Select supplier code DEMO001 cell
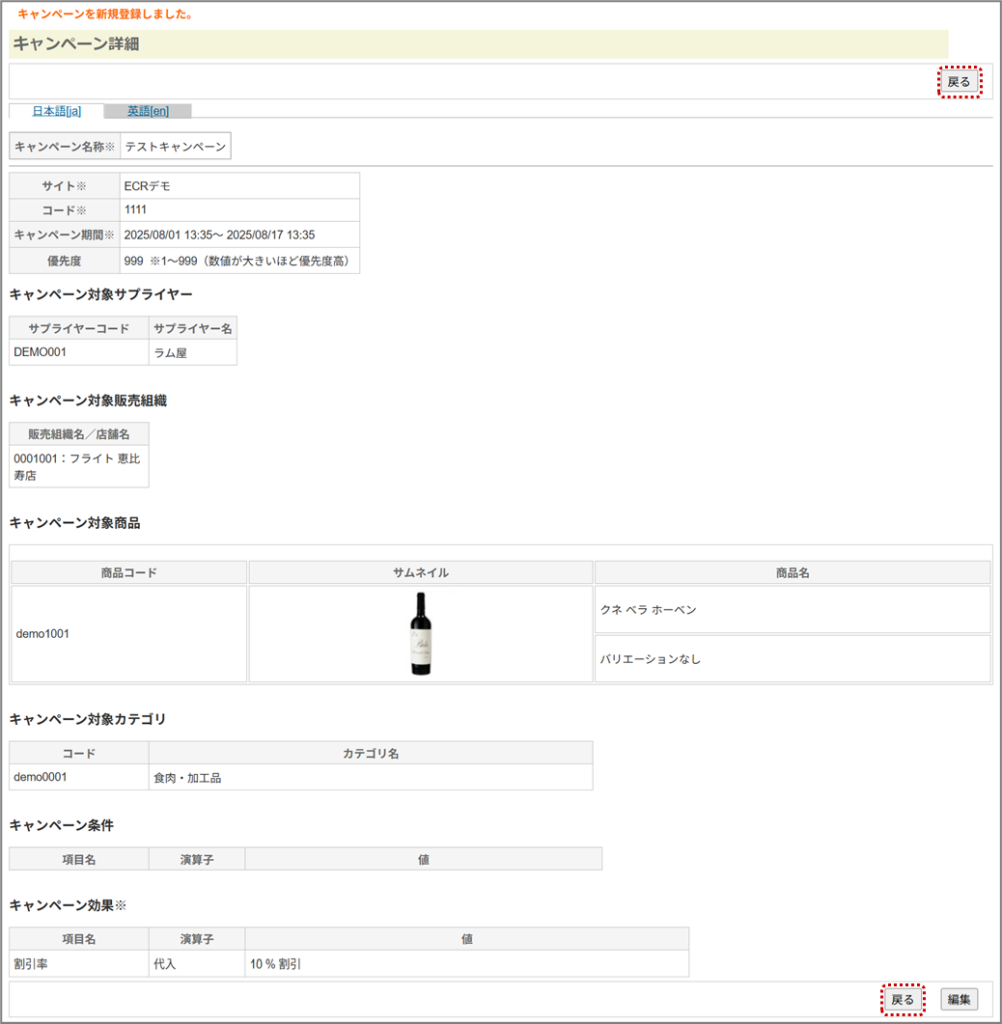This screenshot has height=1024, width=1002. click(x=41, y=352)
